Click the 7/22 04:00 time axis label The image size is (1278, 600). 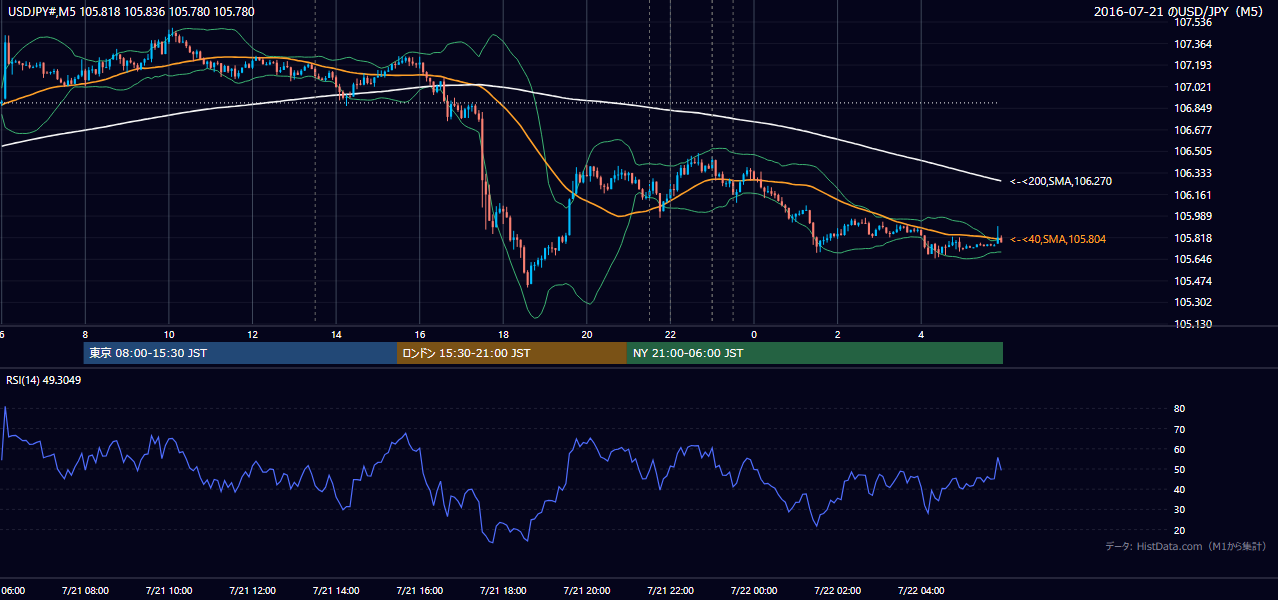click(922, 591)
